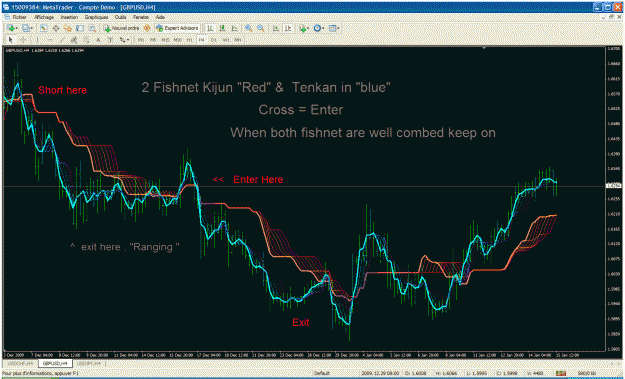Switch chart to line chart mode
625x379 pixels.
234,28
